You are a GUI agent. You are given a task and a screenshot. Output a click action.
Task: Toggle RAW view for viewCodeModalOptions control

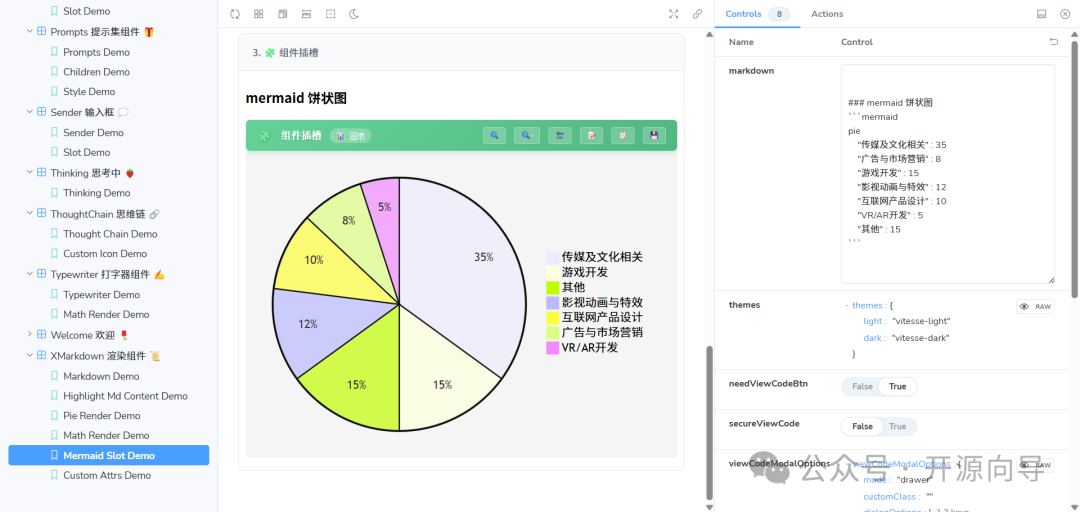[x=1035, y=466]
